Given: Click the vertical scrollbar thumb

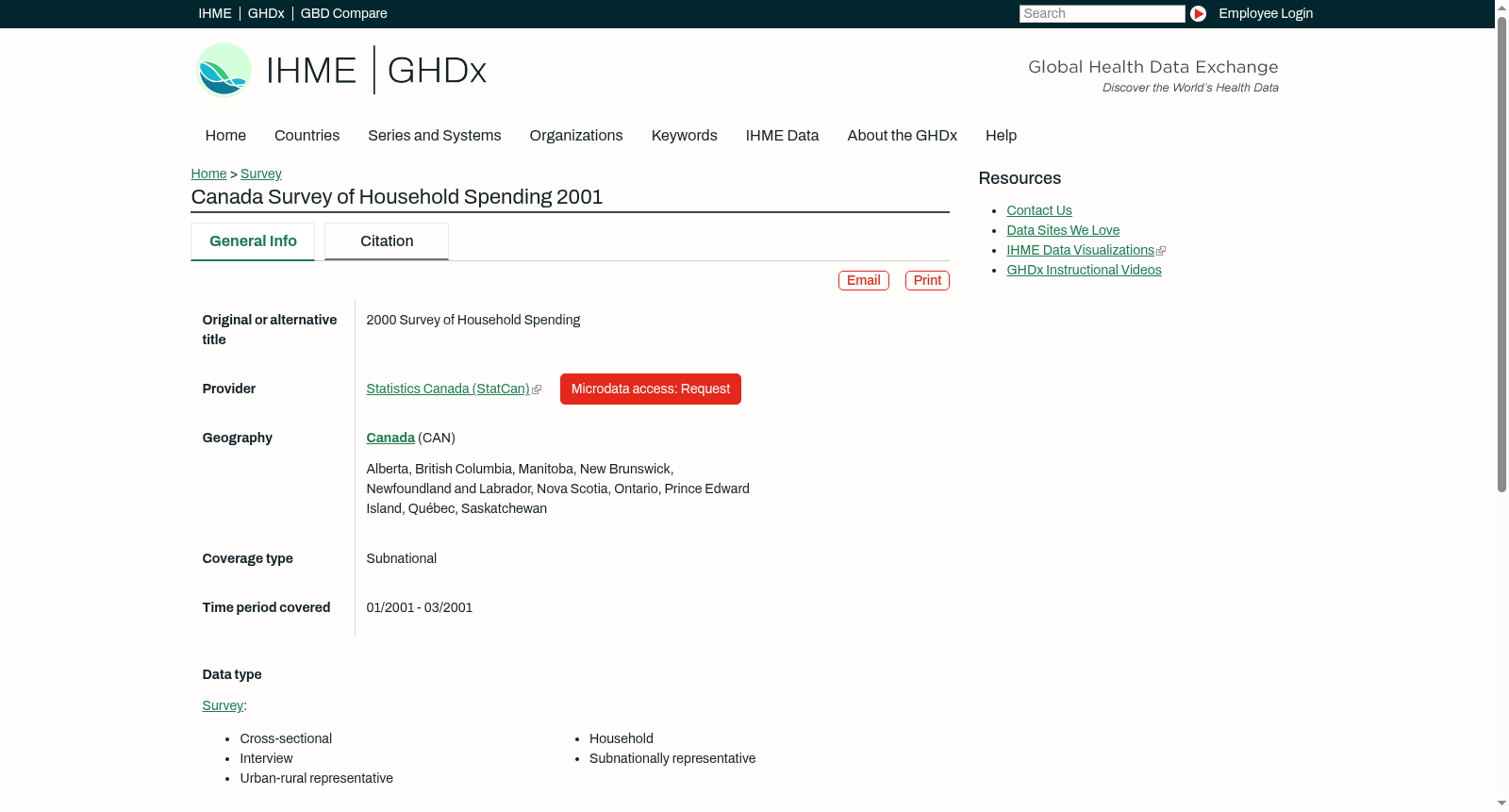Looking at the screenshot, I should click(1501, 253).
